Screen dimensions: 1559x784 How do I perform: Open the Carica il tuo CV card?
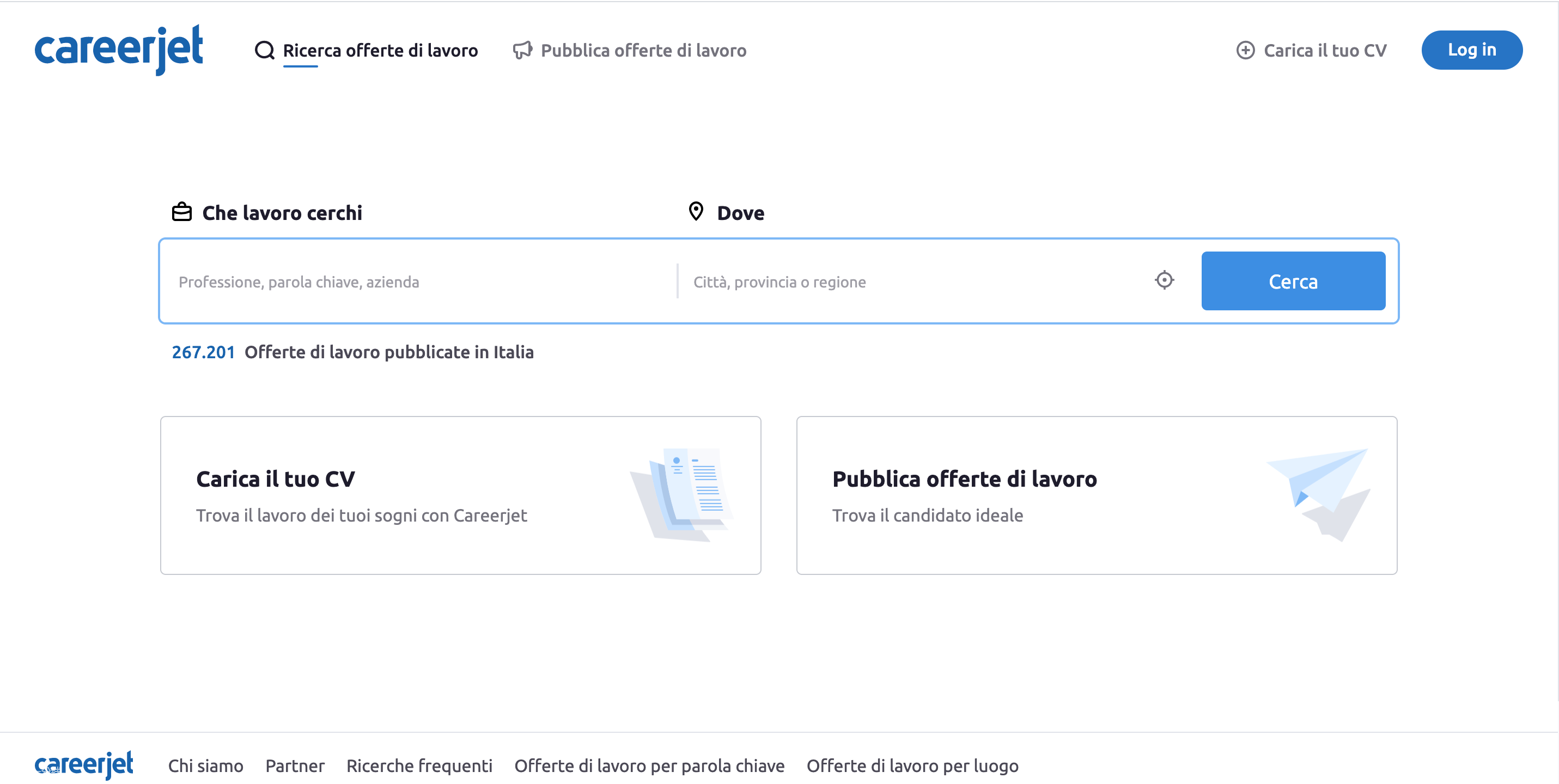click(460, 495)
